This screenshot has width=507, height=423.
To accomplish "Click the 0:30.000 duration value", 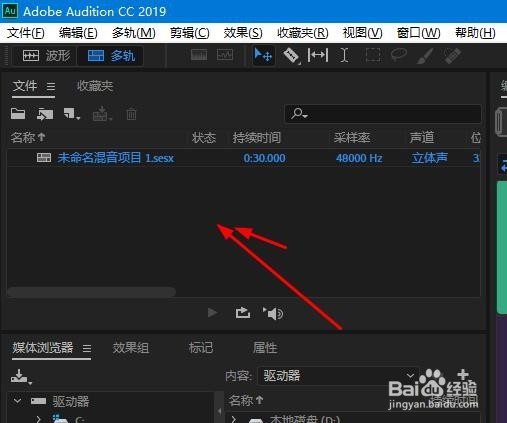I will point(264,158).
